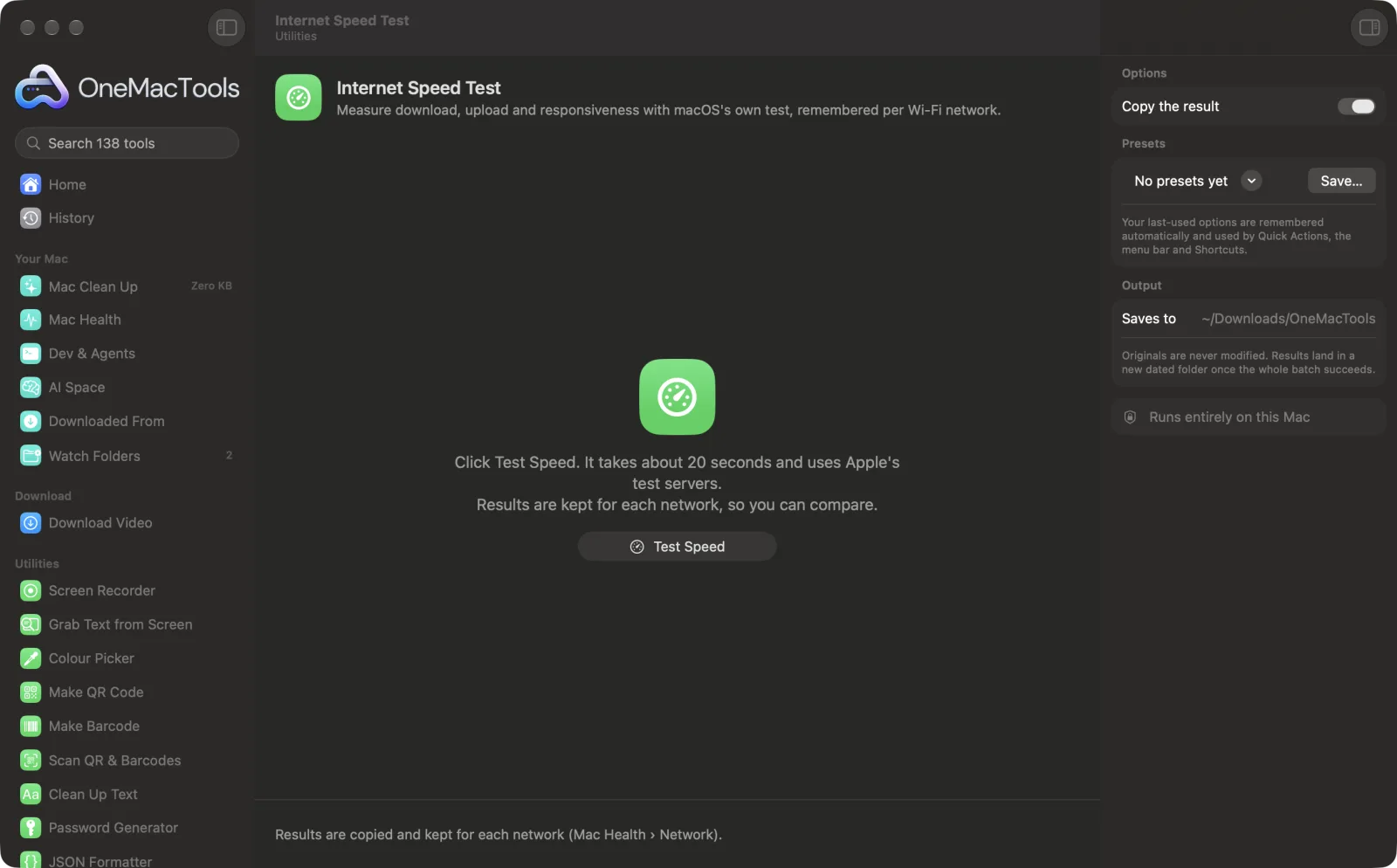Click the large speedometer icon in center
Viewport: 1397px width, 868px height.
(677, 396)
